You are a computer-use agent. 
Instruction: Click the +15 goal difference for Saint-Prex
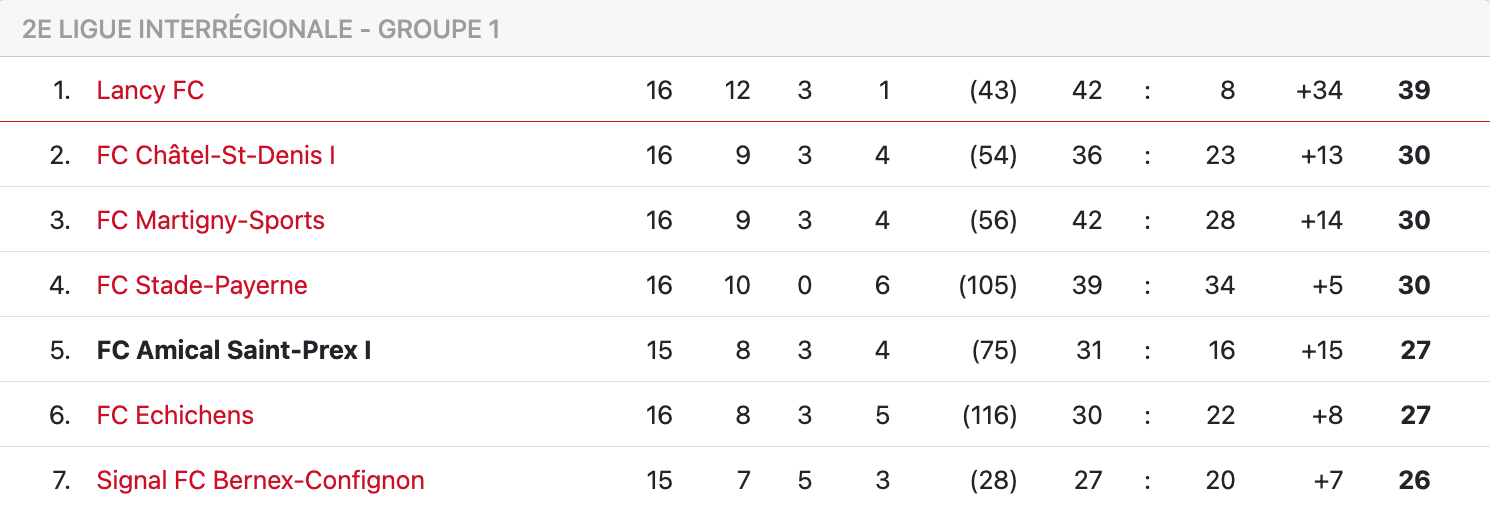click(x=1319, y=350)
